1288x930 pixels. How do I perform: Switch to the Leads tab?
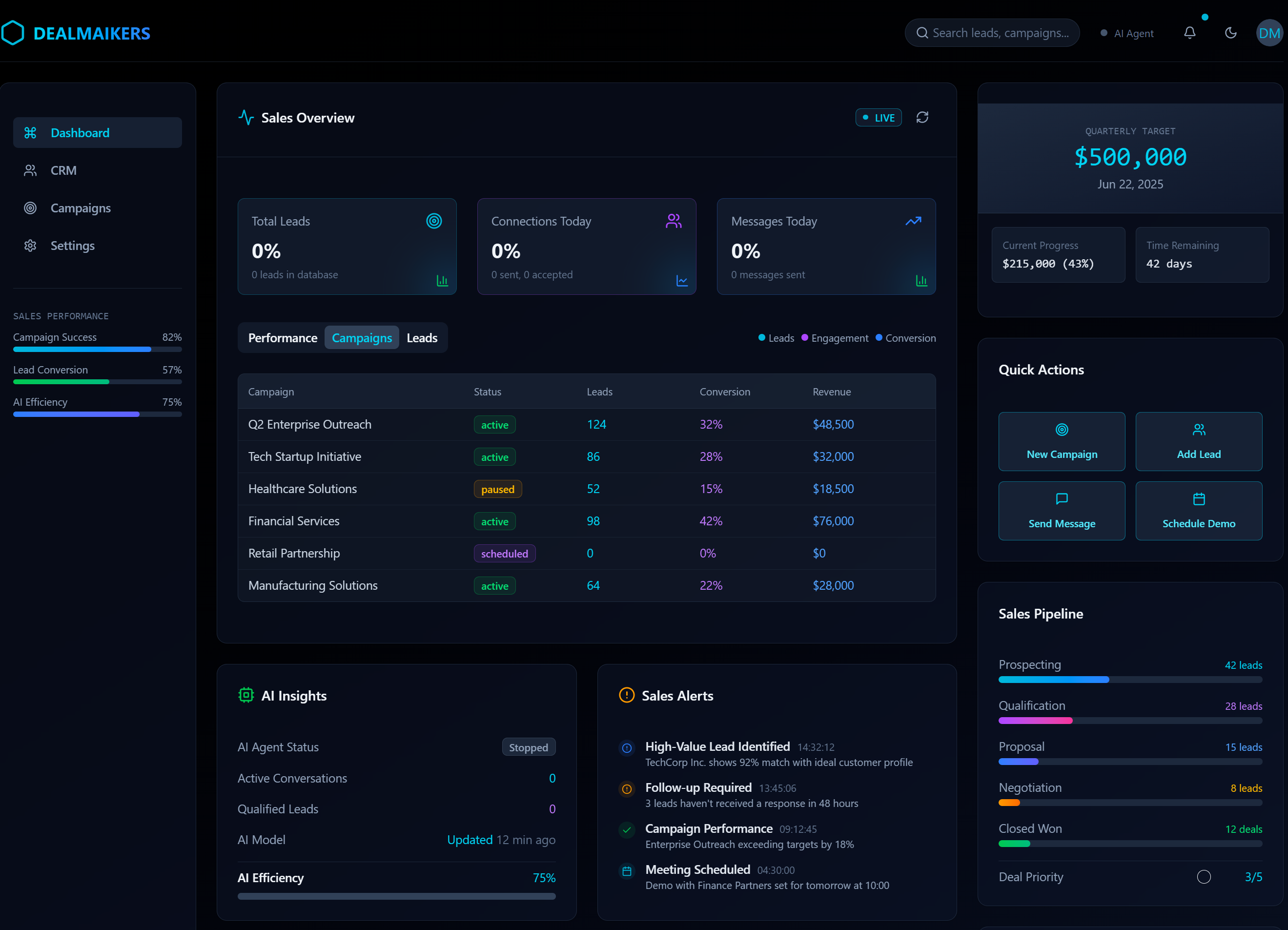click(x=421, y=337)
